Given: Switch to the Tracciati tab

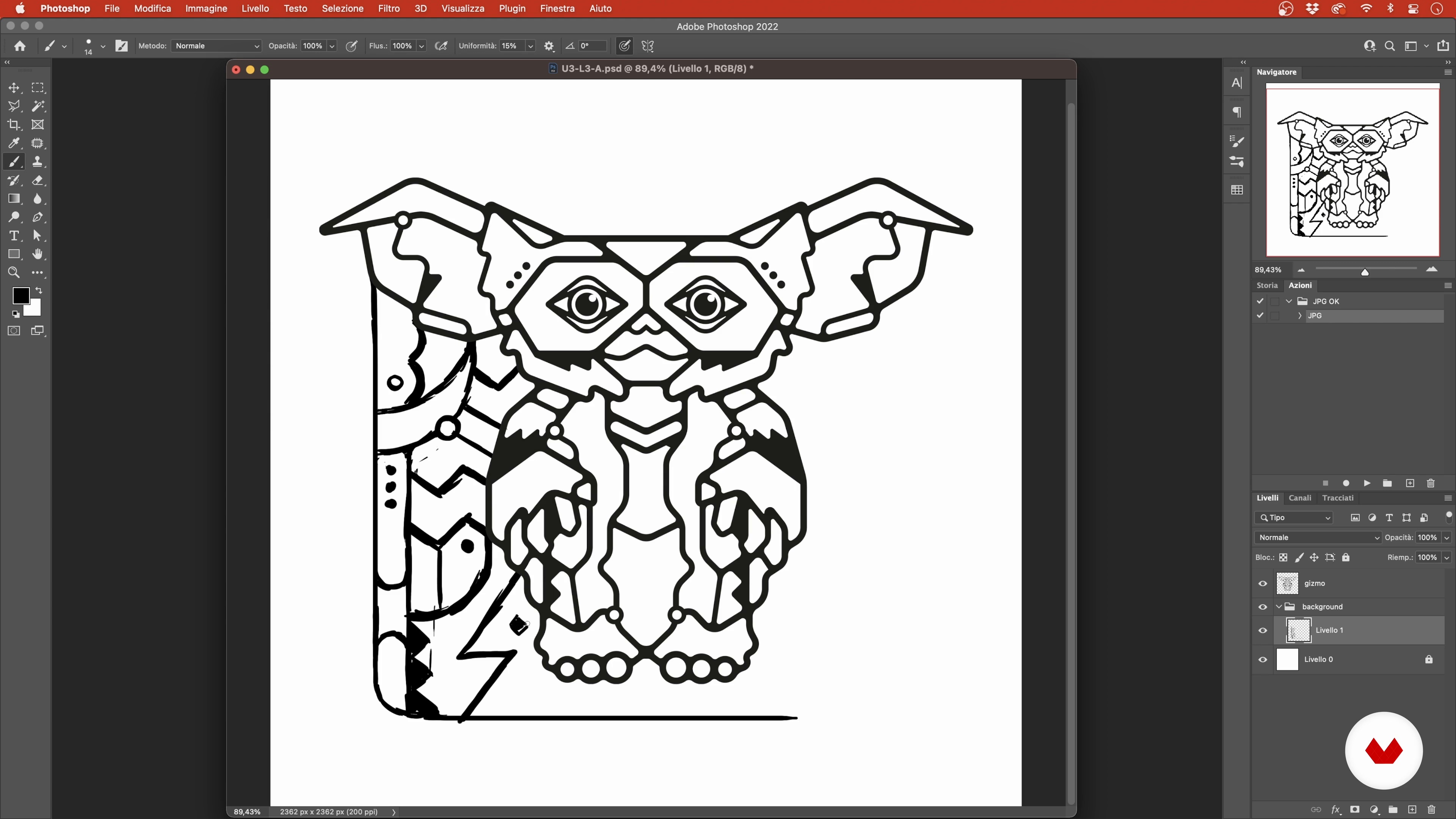Looking at the screenshot, I should (x=1338, y=498).
